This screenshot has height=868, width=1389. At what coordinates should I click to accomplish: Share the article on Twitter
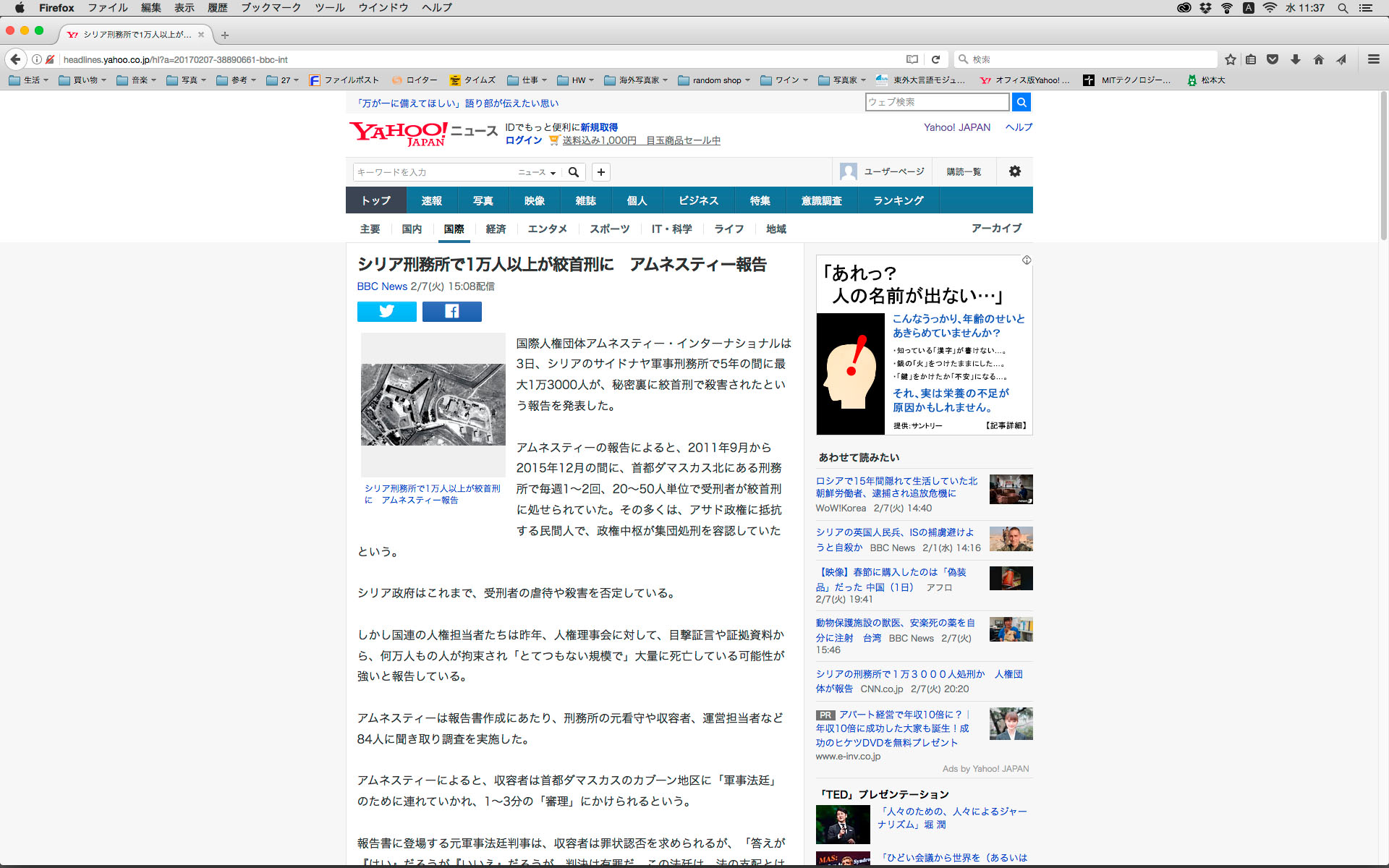click(x=386, y=311)
